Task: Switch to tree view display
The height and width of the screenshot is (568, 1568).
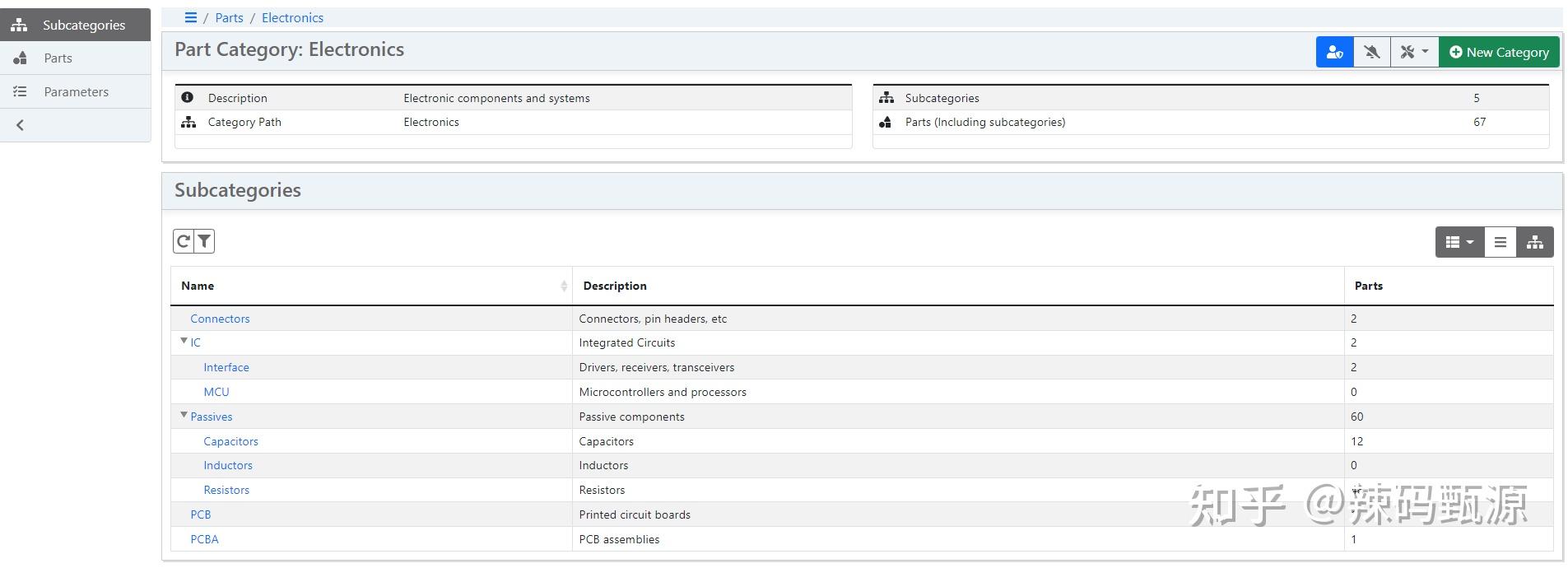Action: click(1535, 242)
